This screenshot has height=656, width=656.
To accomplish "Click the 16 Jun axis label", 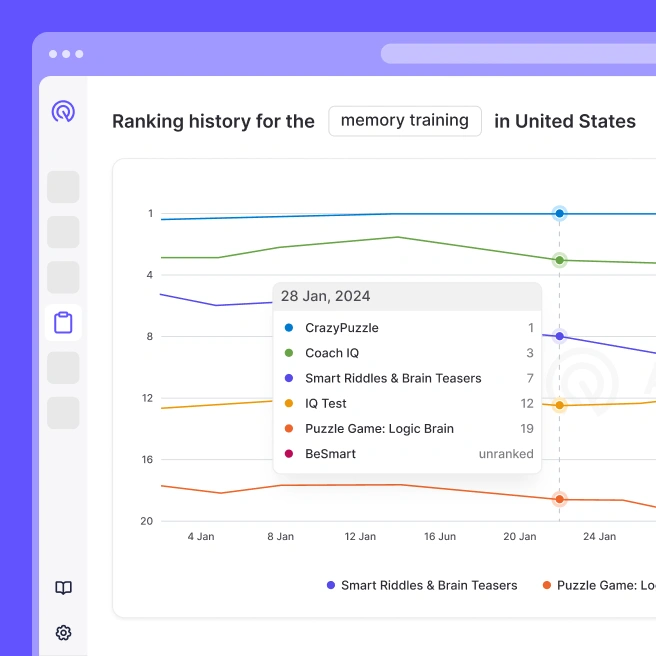I will [x=440, y=536].
